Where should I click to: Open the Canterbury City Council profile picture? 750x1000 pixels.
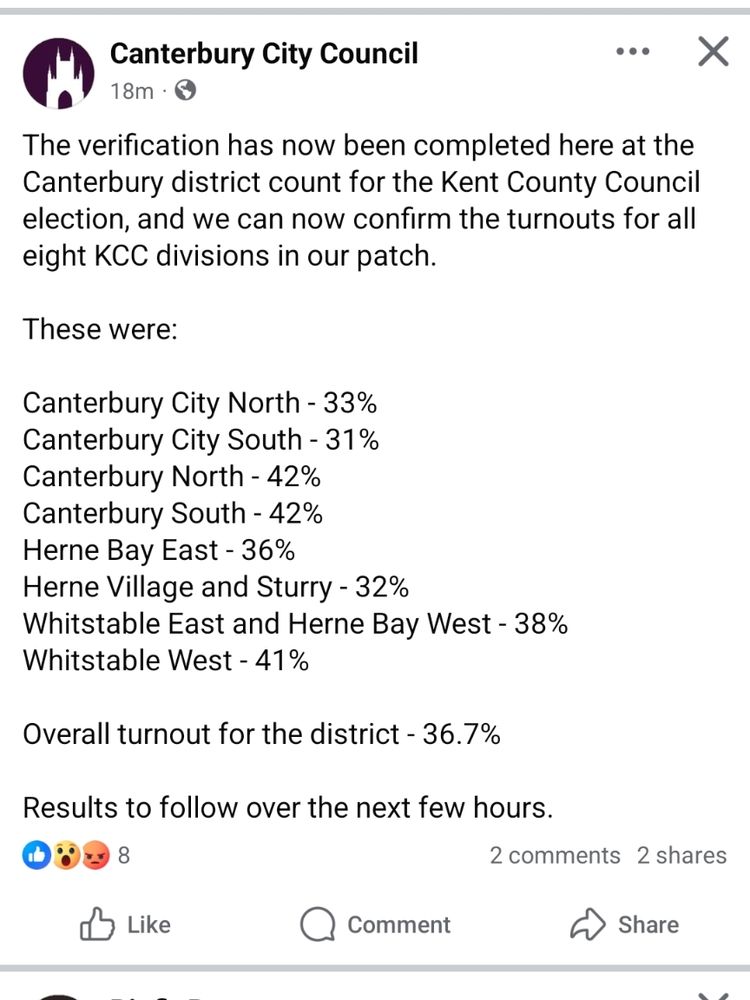click(x=59, y=71)
